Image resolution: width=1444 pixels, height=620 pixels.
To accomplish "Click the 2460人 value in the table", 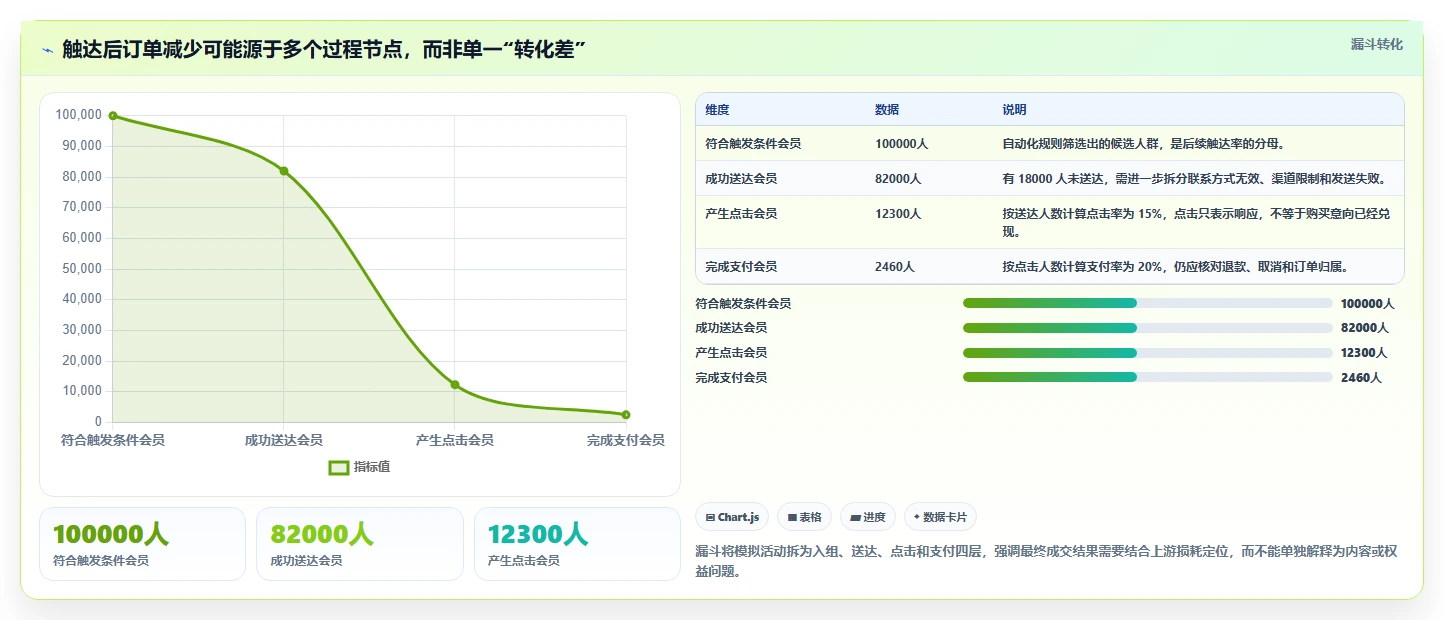I will [894, 267].
